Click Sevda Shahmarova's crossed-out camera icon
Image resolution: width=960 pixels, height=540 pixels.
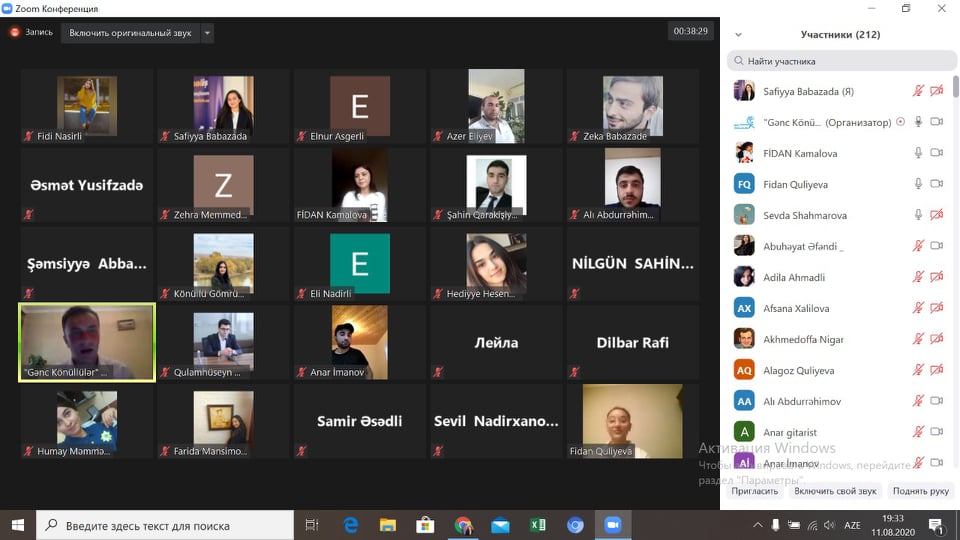click(937, 215)
